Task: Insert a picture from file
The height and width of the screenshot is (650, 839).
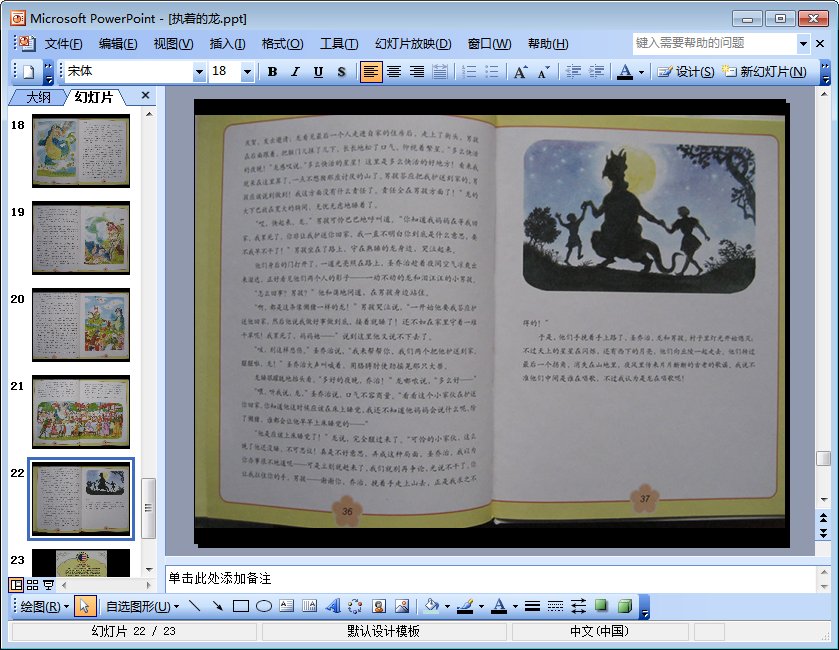Action: 402,606
